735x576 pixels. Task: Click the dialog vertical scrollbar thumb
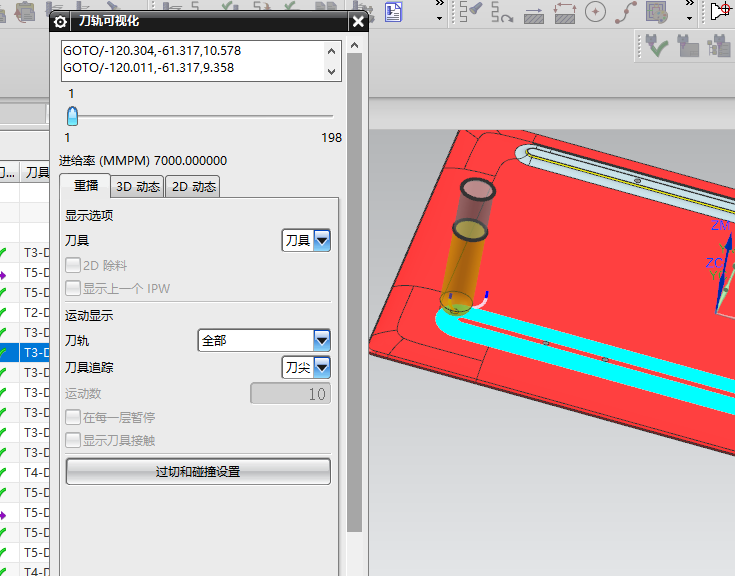pos(355,292)
